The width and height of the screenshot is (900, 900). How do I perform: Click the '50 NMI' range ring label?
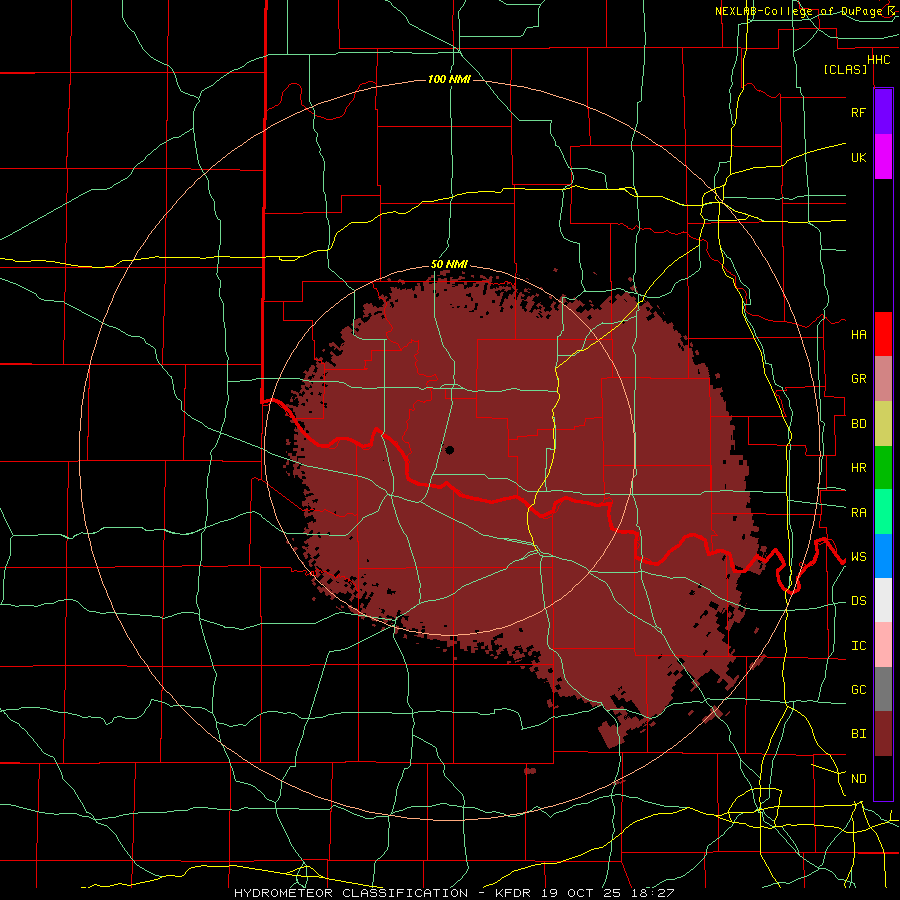(x=449, y=265)
